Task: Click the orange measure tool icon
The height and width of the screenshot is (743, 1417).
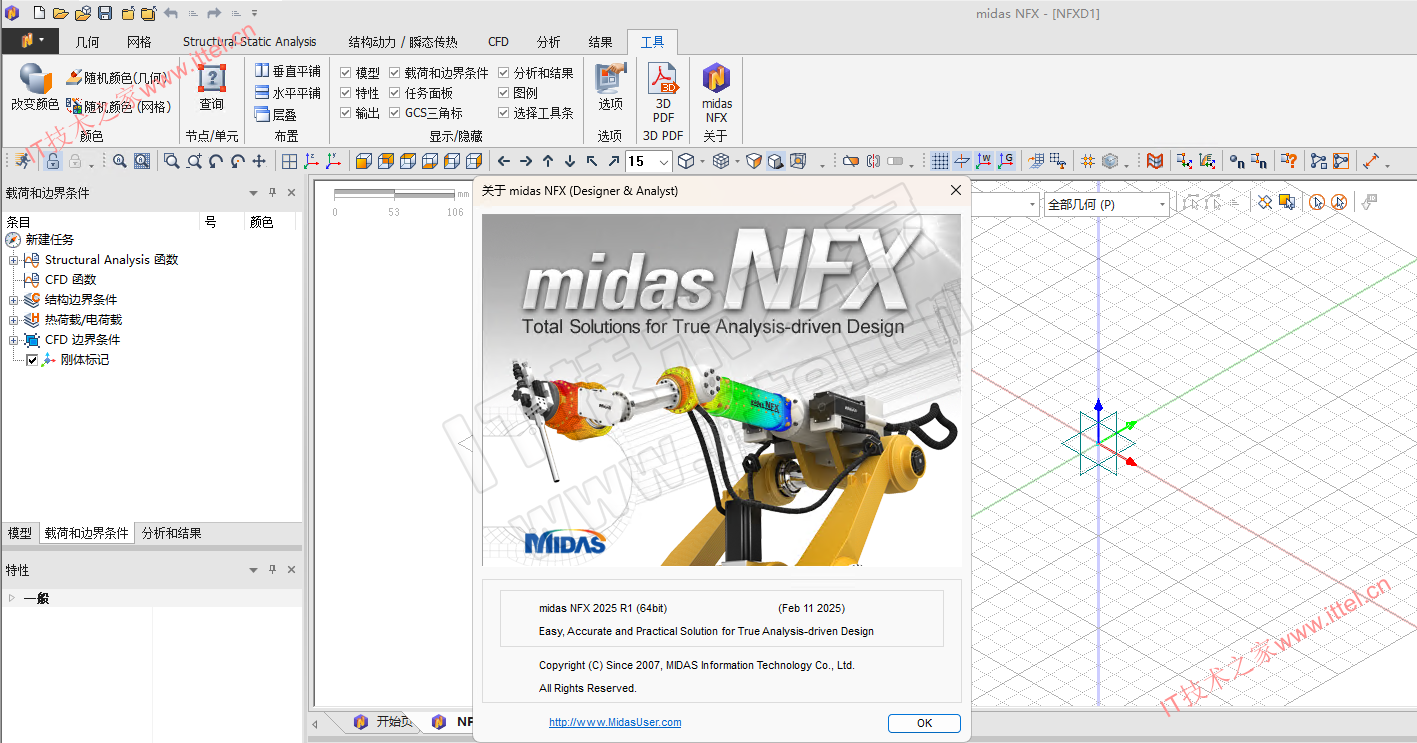Action: pyautogui.click(x=1371, y=161)
